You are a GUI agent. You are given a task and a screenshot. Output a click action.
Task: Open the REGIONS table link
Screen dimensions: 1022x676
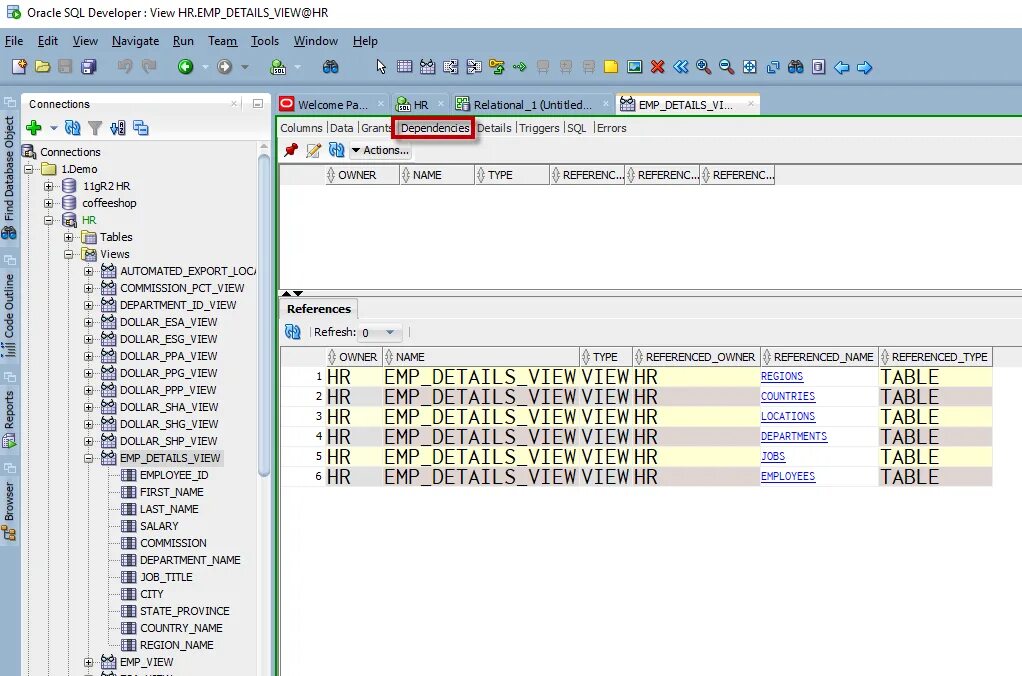point(781,376)
